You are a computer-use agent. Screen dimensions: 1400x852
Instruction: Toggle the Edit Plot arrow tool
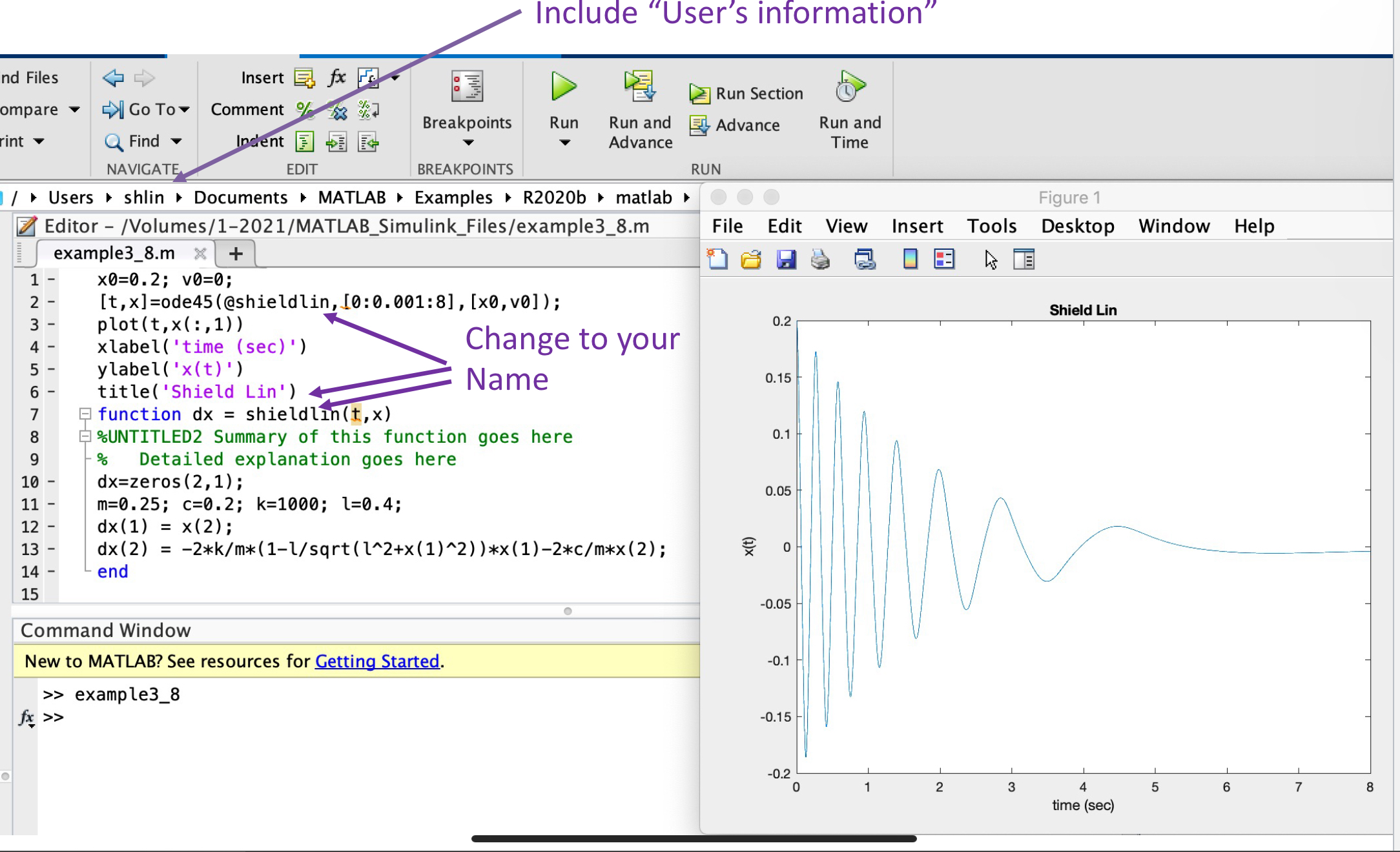tap(990, 259)
